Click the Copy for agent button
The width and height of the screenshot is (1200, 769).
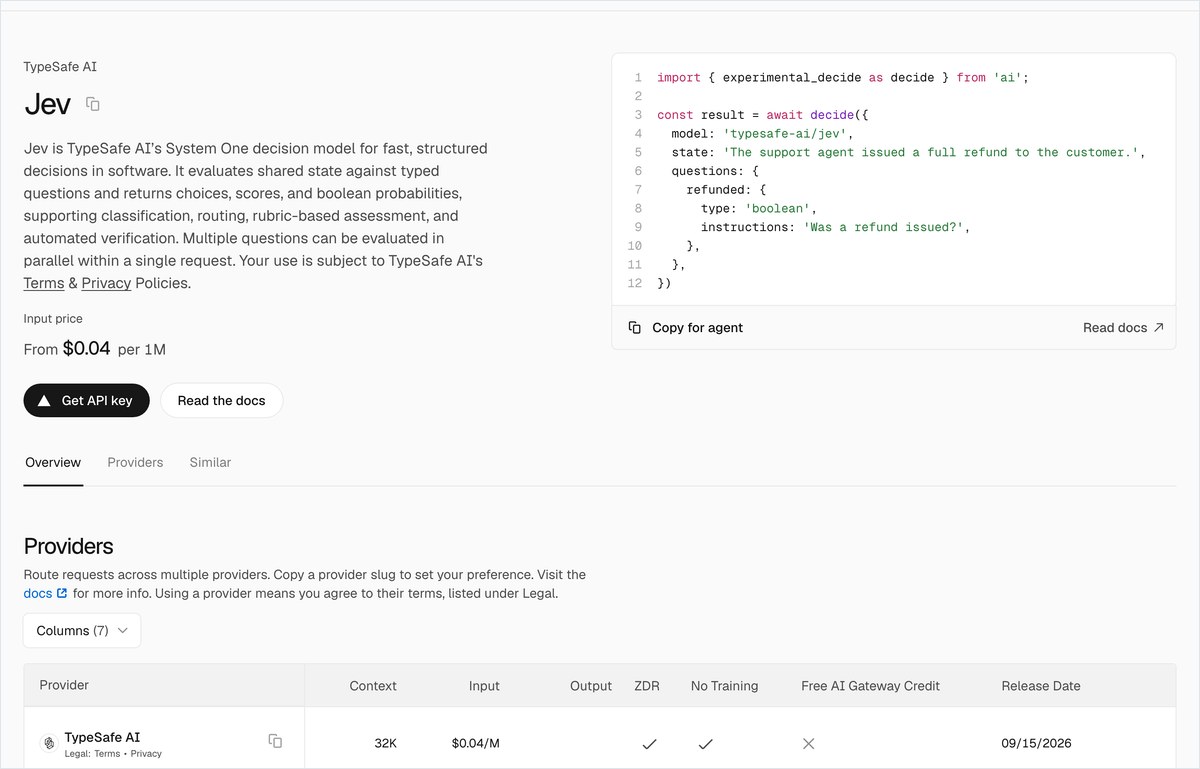pos(686,328)
